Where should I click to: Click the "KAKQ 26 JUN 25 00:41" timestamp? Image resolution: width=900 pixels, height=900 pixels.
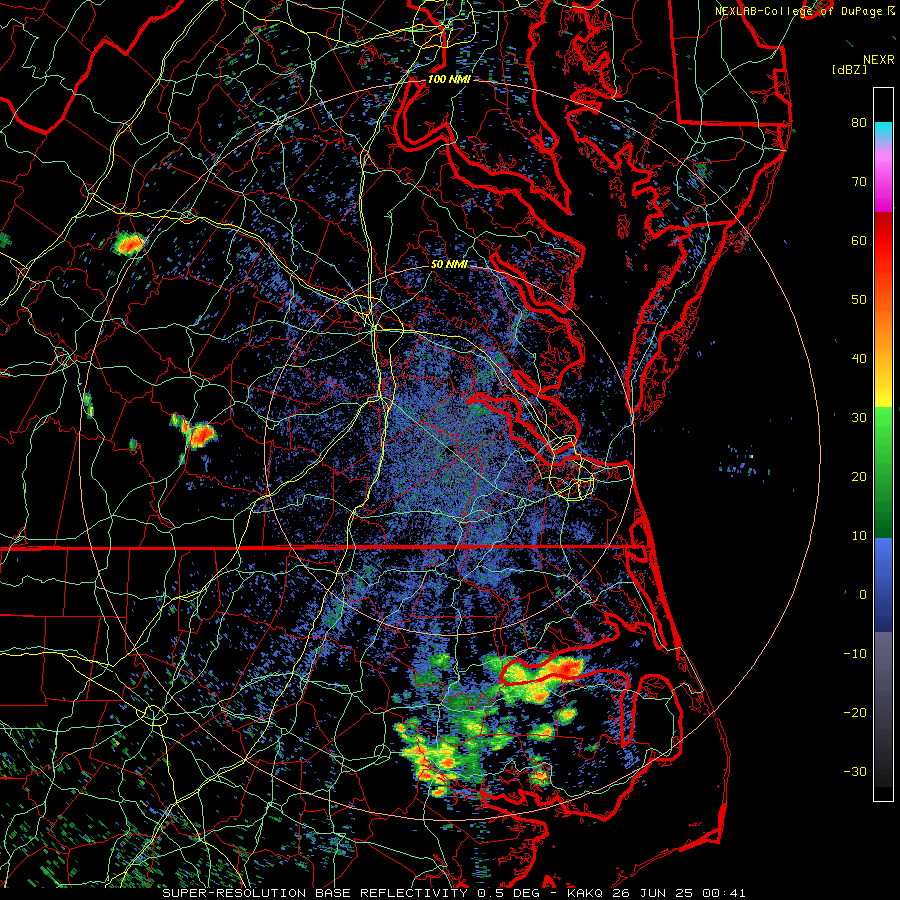[657, 893]
